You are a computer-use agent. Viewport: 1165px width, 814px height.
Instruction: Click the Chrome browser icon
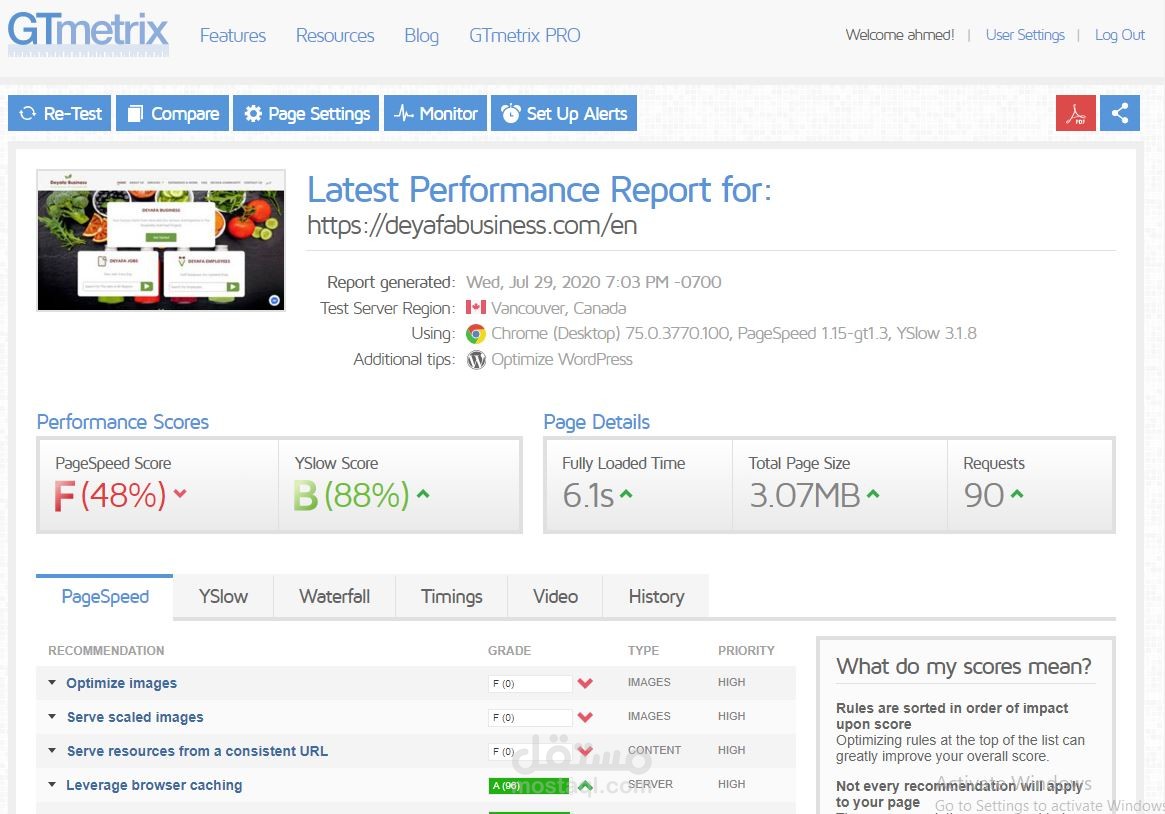click(x=476, y=334)
